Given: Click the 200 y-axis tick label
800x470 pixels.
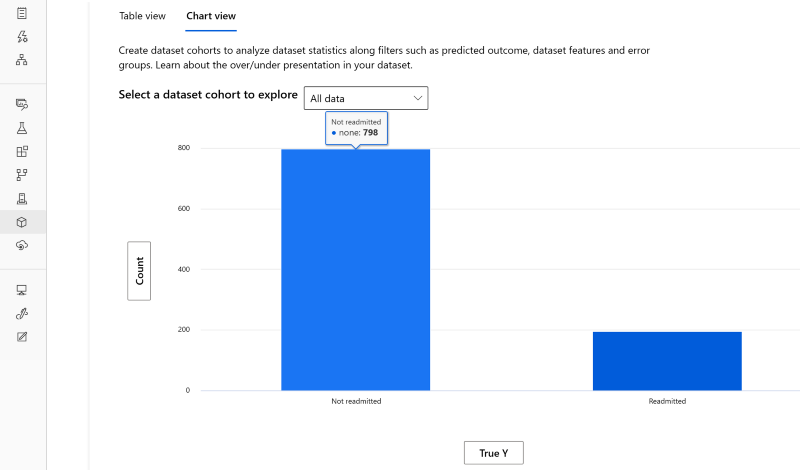Looking at the screenshot, I should point(184,329).
